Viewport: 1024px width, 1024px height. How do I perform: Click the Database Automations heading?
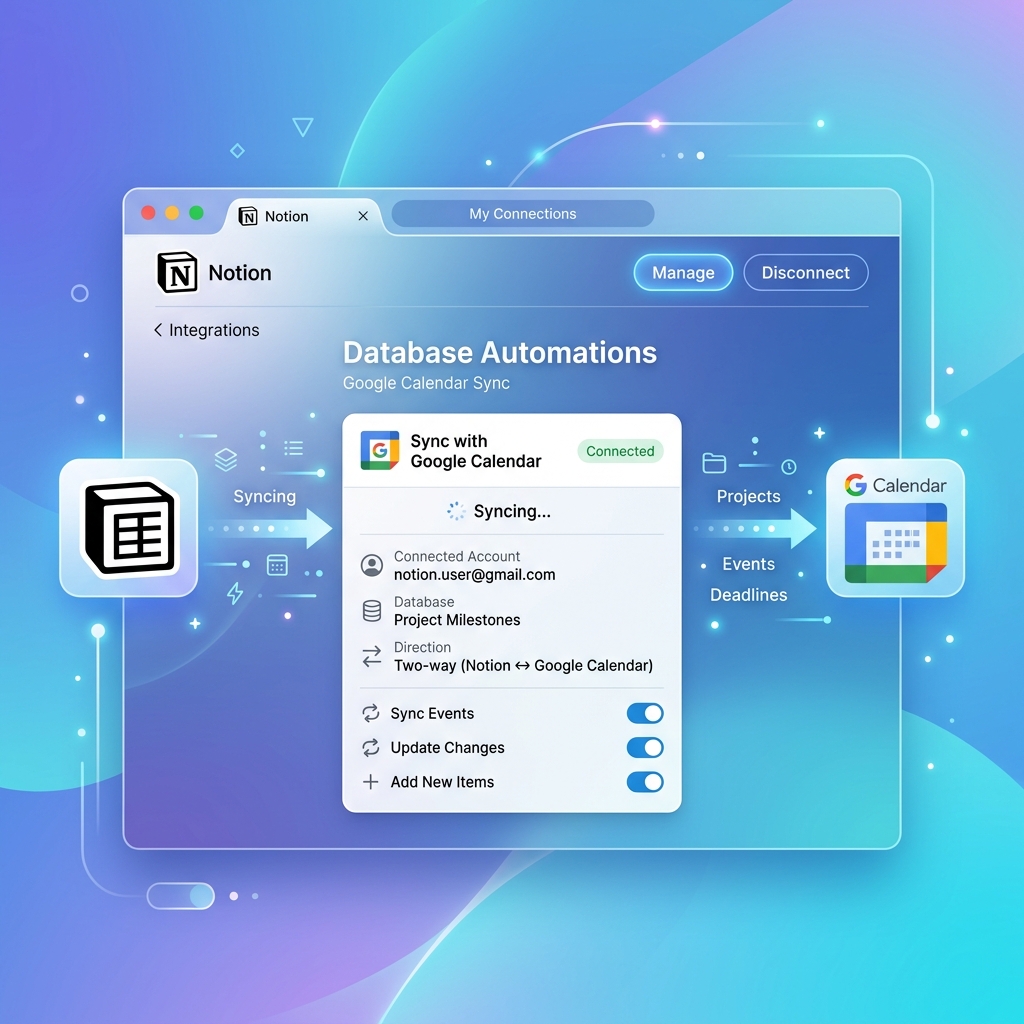point(500,353)
